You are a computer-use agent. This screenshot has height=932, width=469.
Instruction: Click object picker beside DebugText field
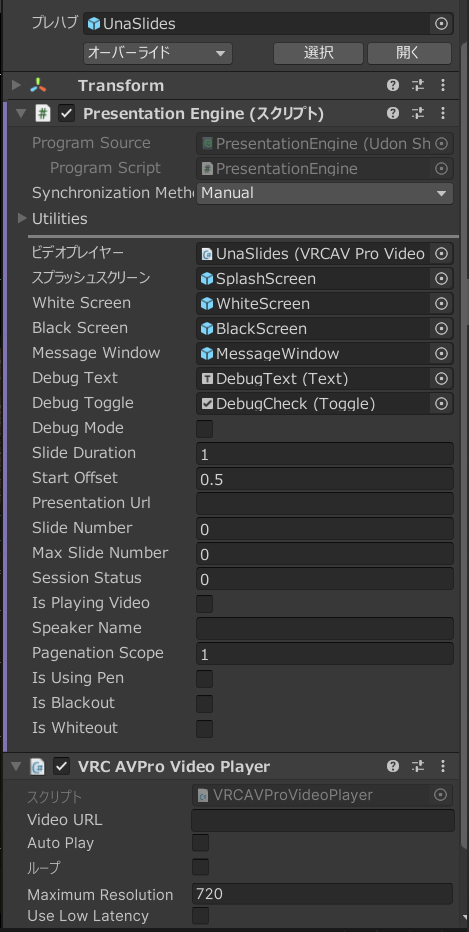pos(441,379)
